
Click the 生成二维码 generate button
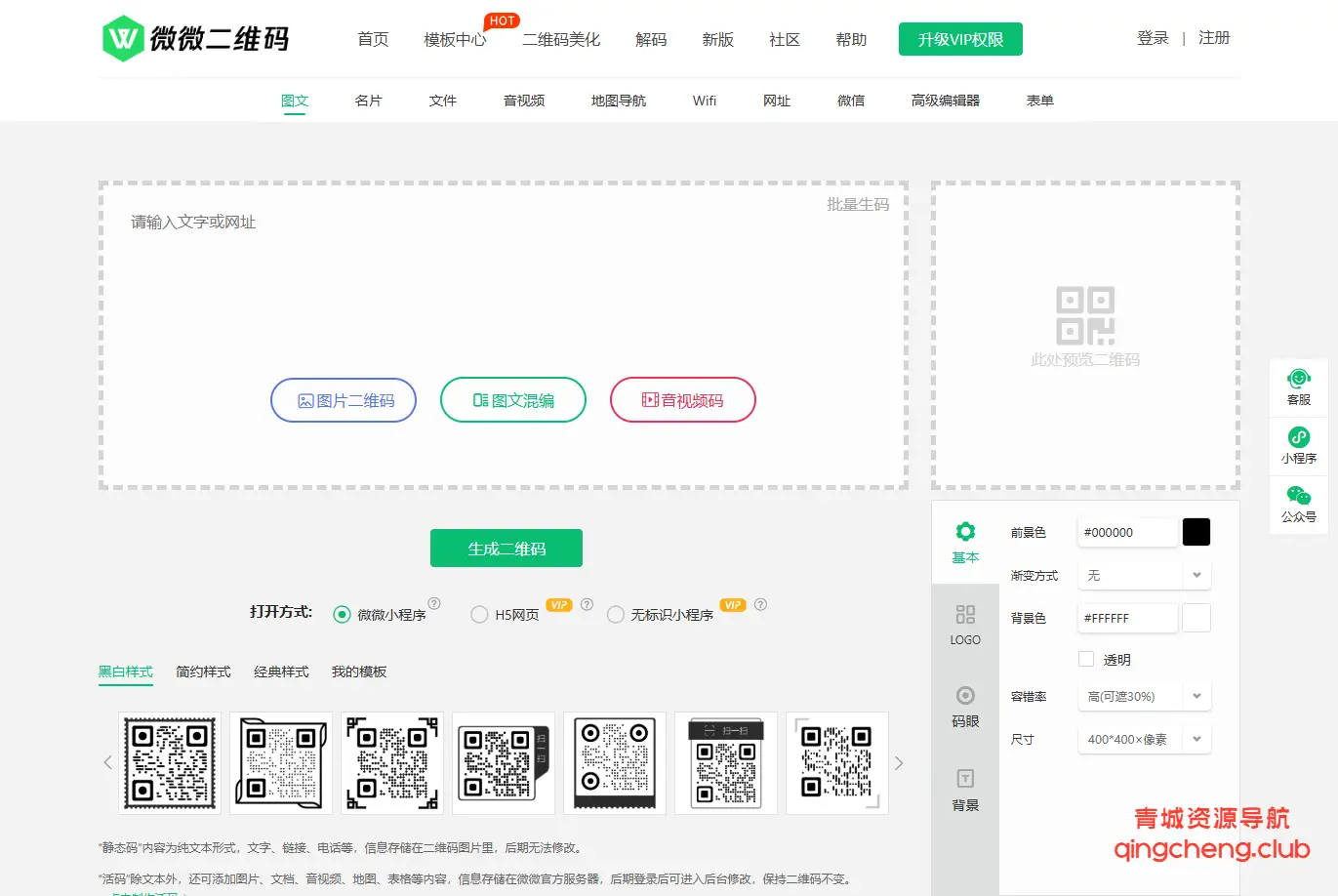(x=506, y=548)
